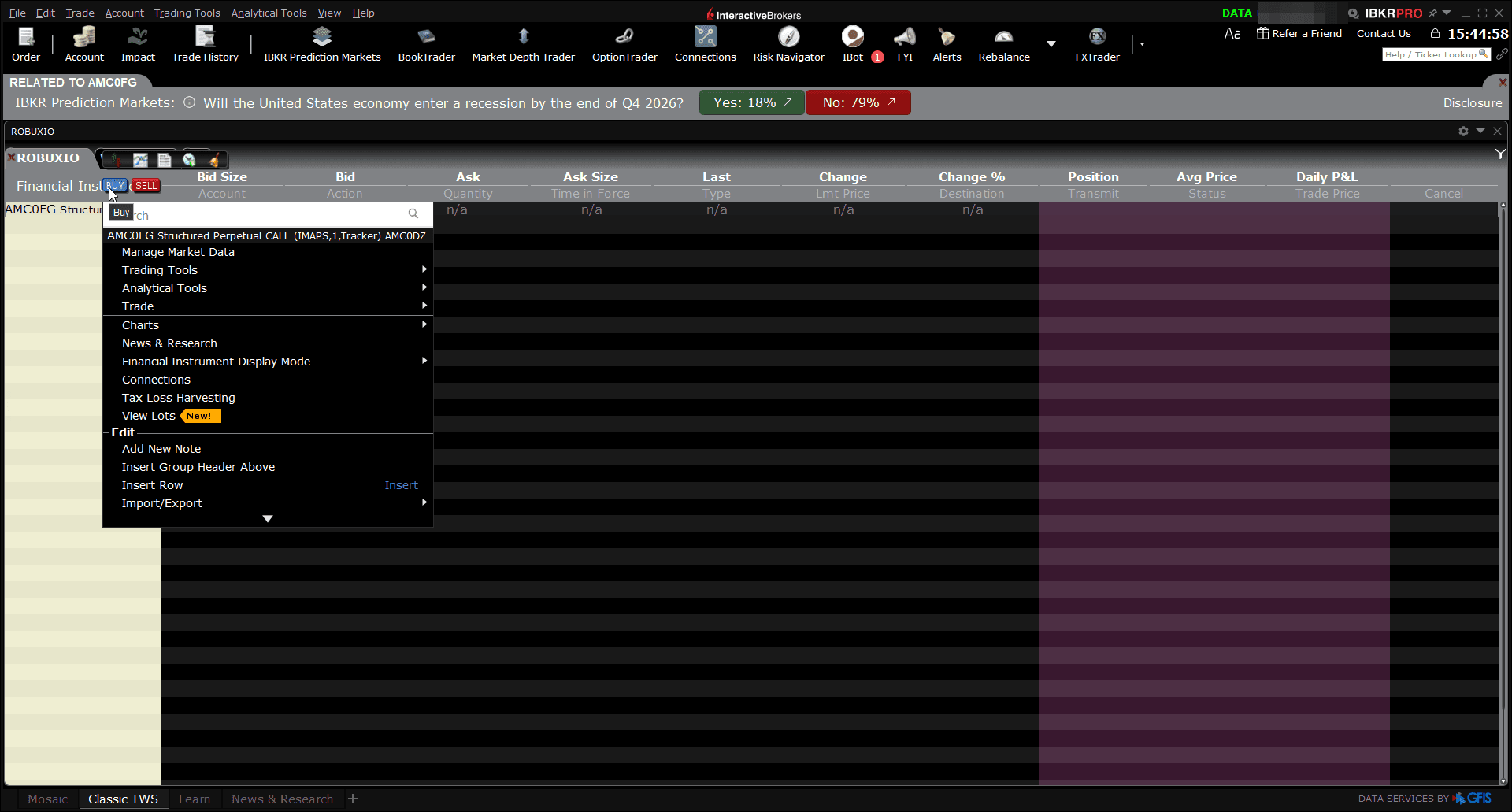The width and height of the screenshot is (1512, 812).
Task: Open the Rebalance tool icon
Action: click(1004, 44)
